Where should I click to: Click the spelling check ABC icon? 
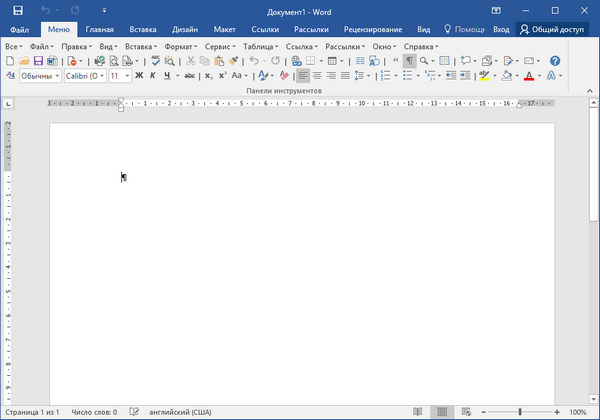coord(156,61)
